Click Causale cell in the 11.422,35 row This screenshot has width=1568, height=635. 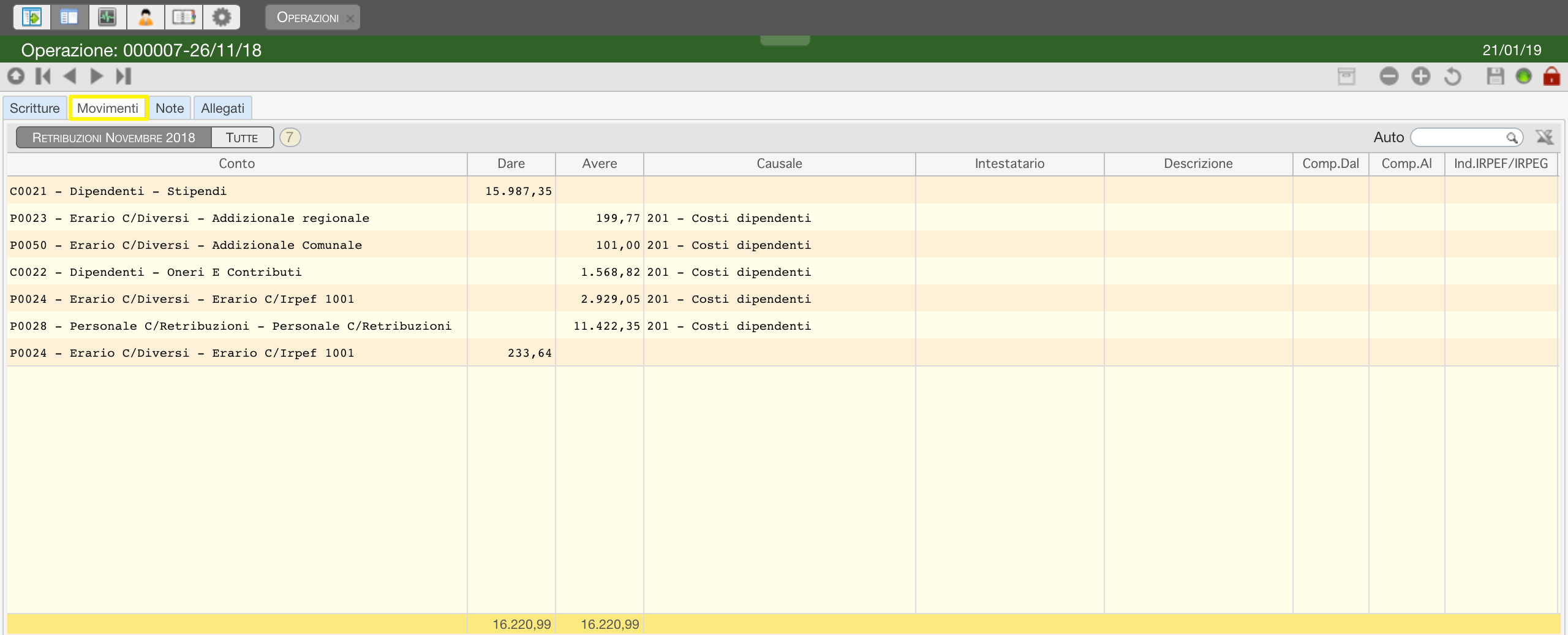779,325
